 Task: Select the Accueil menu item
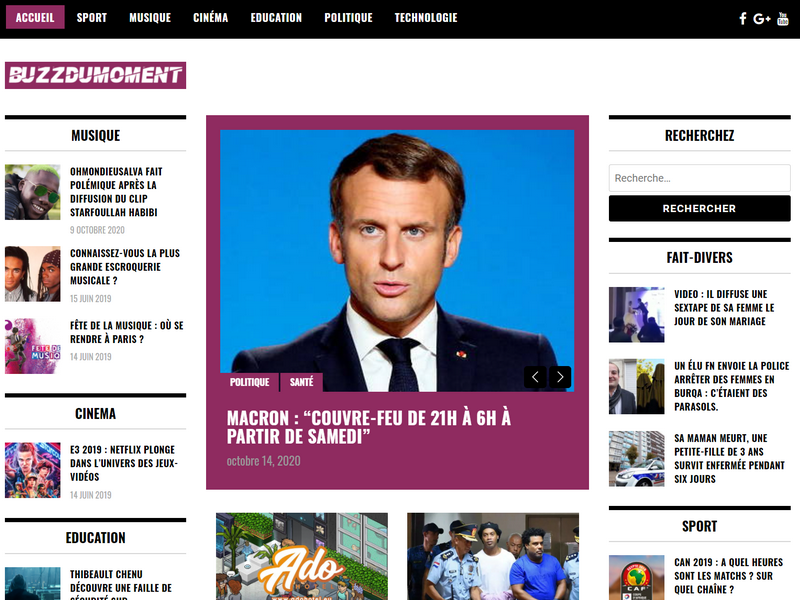pyautogui.click(x=35, y=17)
